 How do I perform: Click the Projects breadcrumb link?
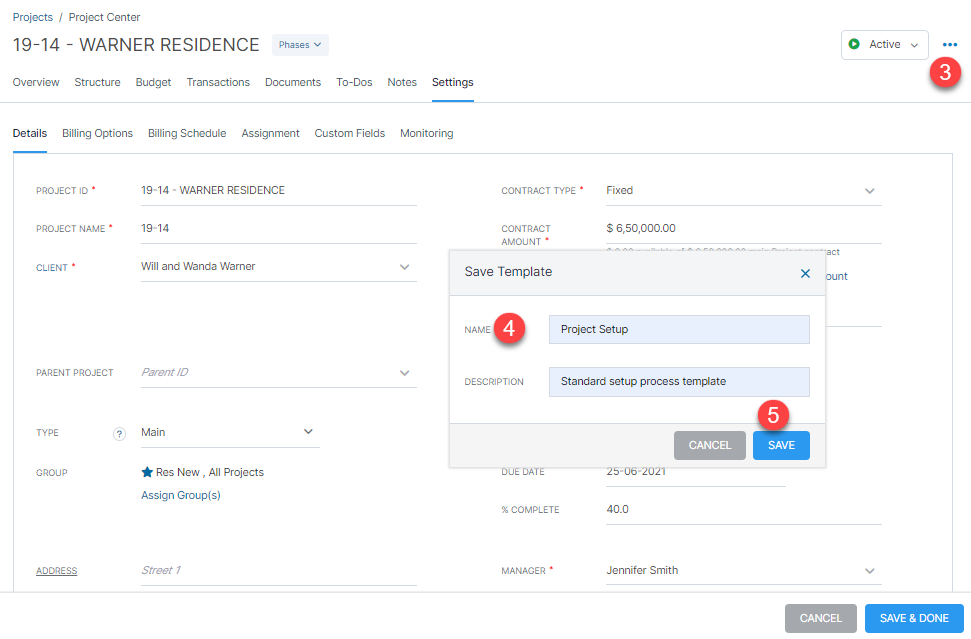coord(33,17)
